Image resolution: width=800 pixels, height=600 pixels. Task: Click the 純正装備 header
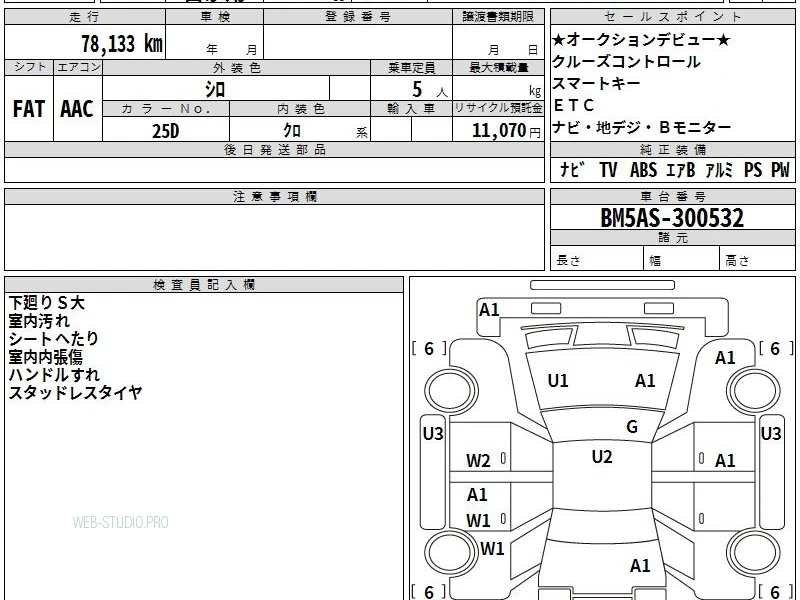tap(672, 149)
